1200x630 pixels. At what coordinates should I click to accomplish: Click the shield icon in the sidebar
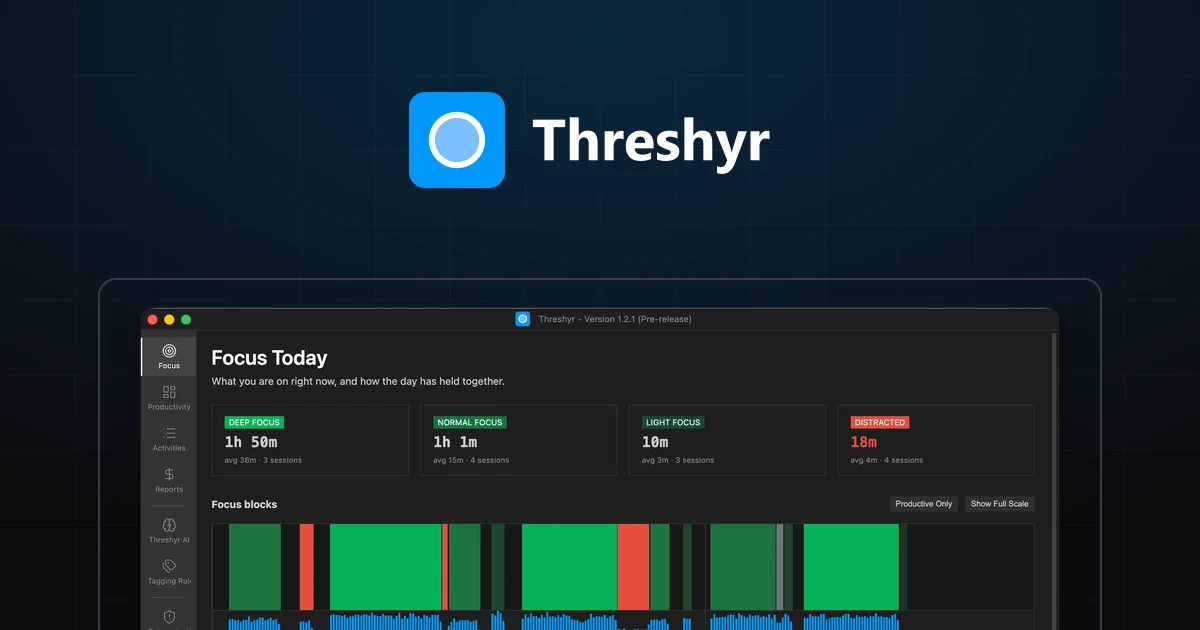[169, 617]
